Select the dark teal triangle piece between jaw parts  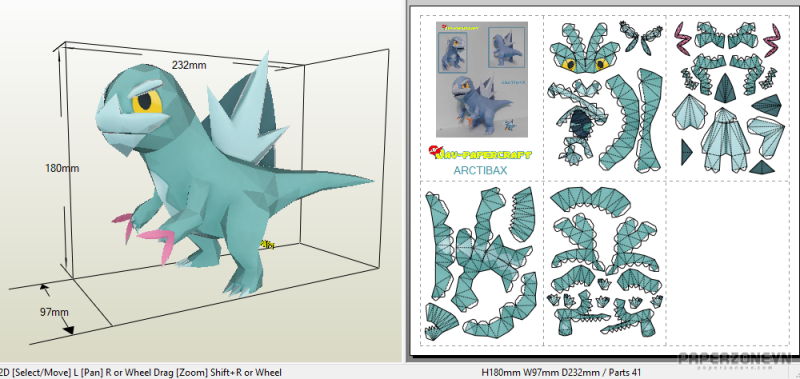724,88
